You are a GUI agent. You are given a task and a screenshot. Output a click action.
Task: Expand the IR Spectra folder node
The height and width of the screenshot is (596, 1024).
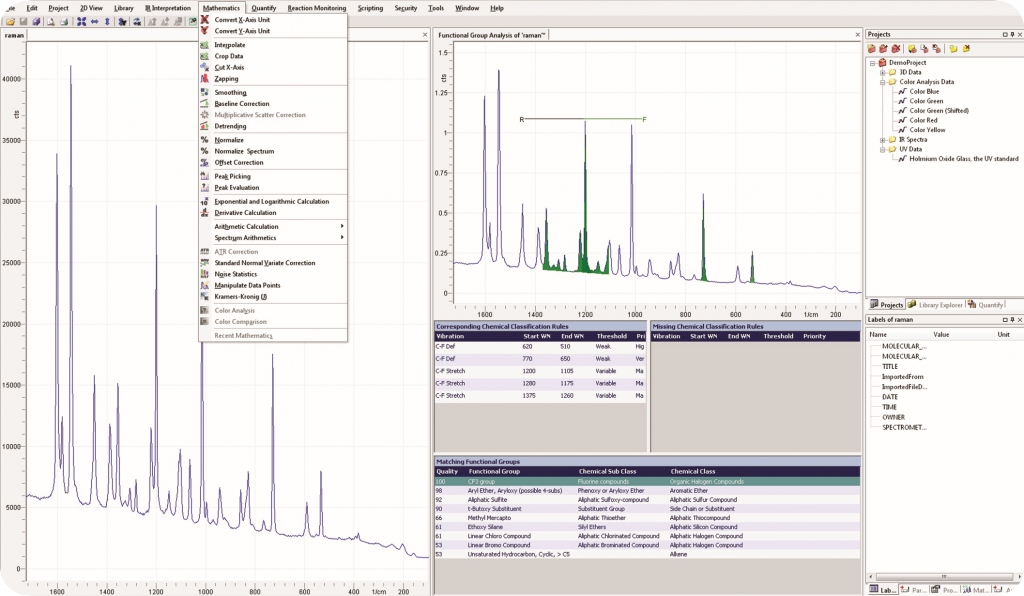[882, 140]
